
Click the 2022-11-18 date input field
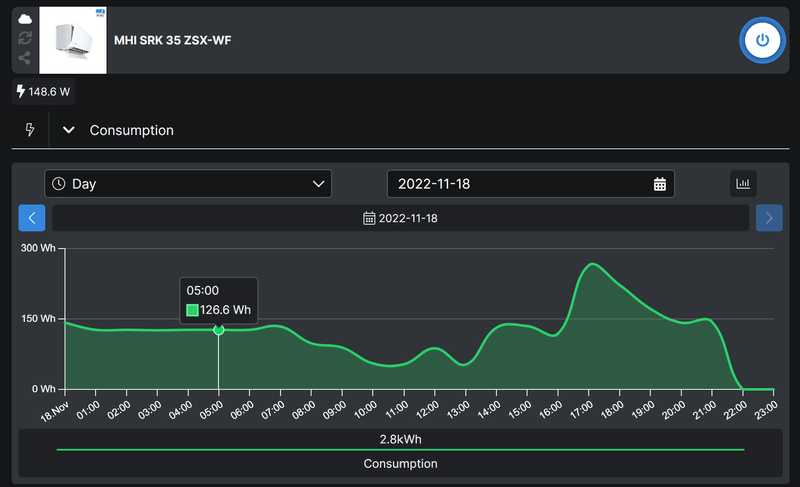pos(520,184)
